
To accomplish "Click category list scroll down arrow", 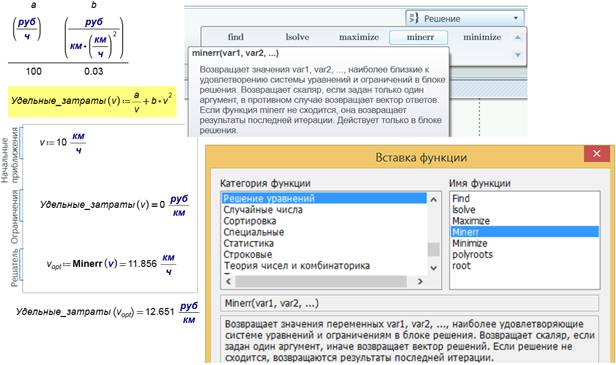I will [x=434, y=268].
